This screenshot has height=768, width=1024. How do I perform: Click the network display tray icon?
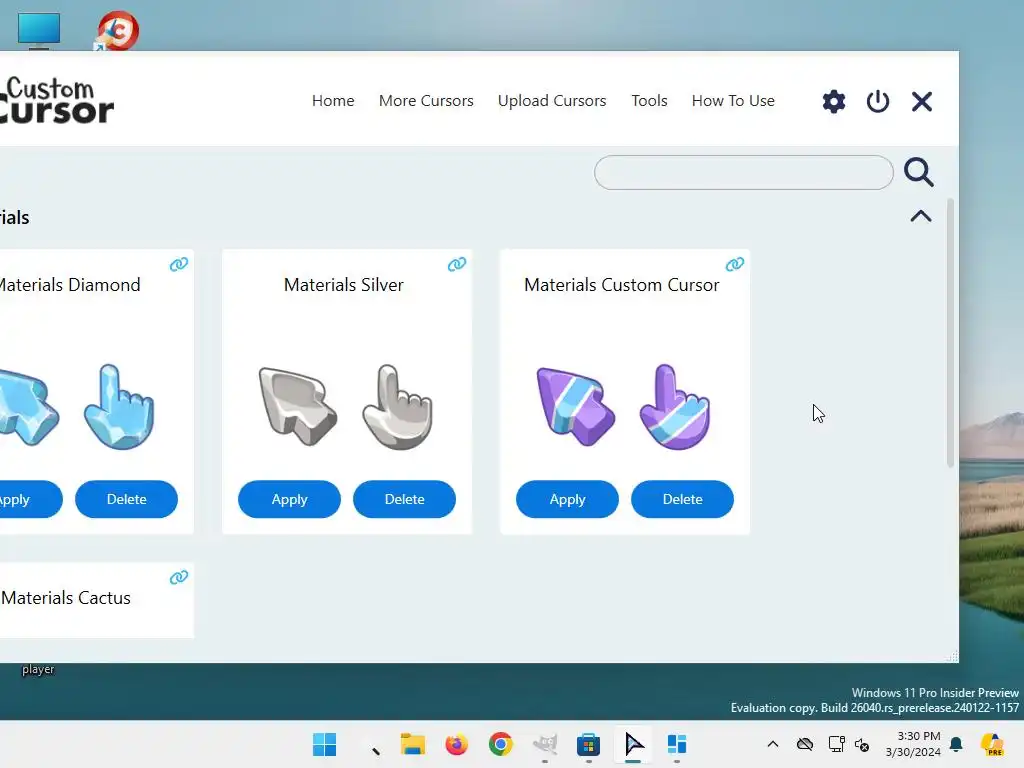click(x=836, y=744)
